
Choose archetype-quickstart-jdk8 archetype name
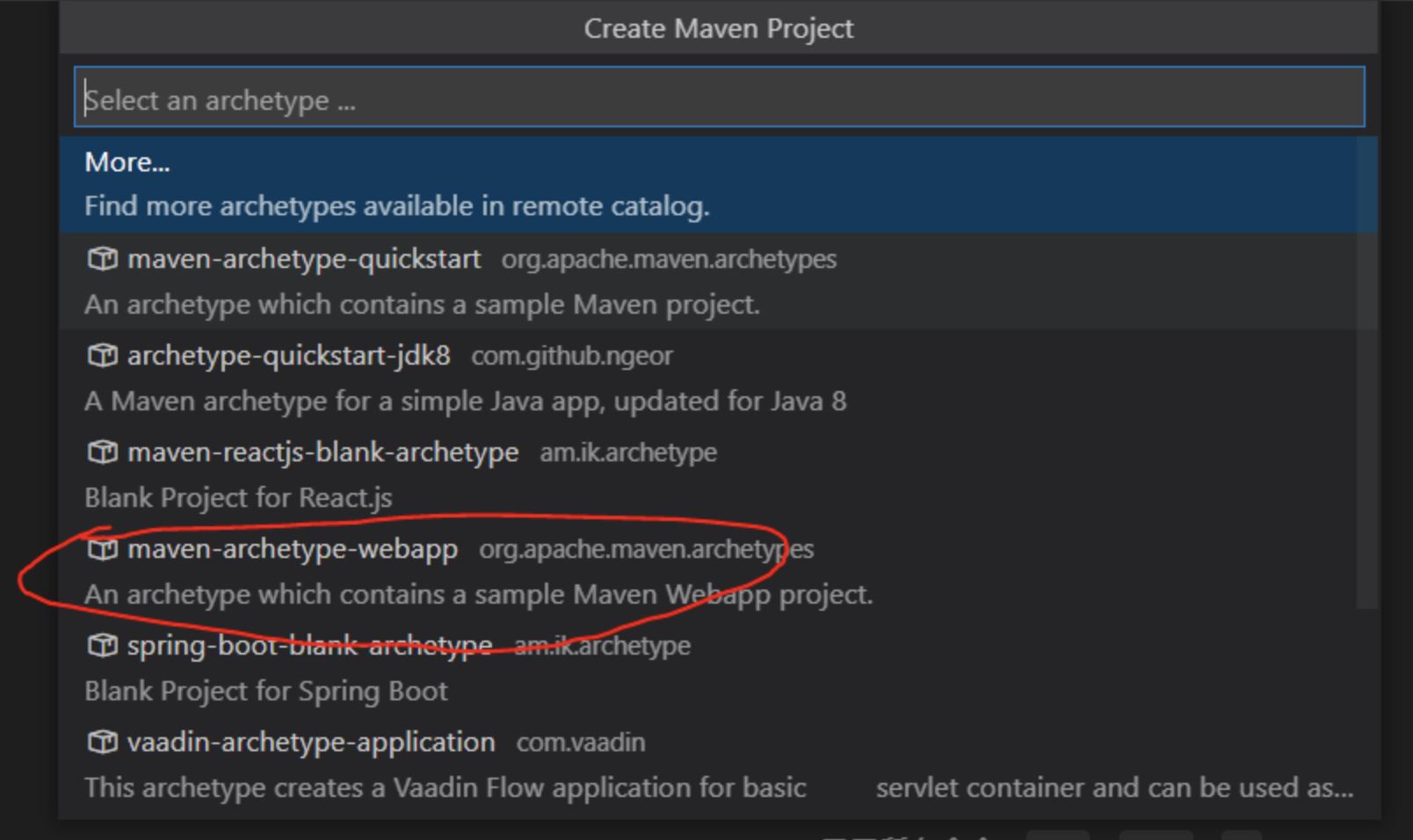[x=288, y=356]
